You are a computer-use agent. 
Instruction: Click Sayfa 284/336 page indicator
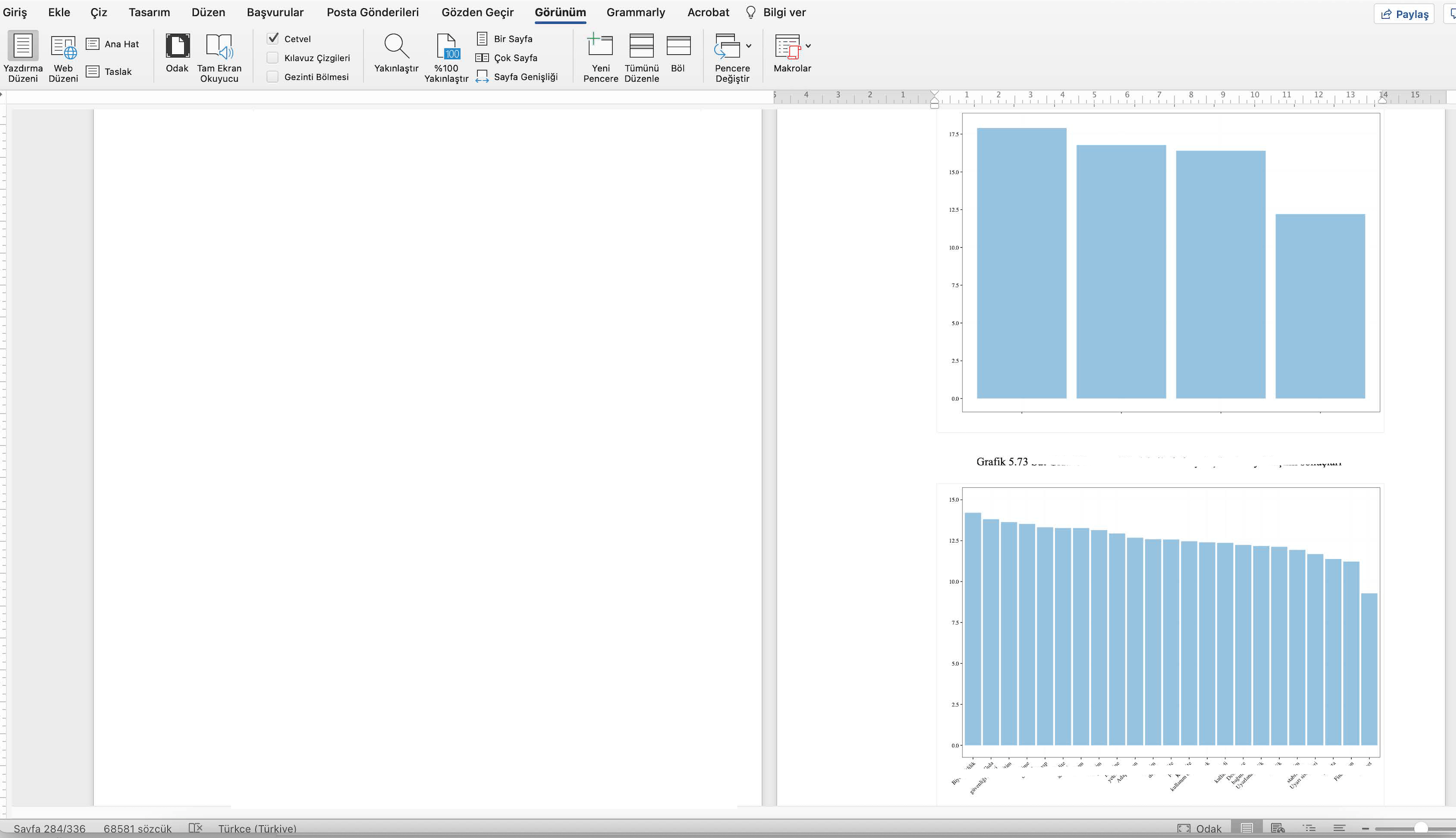pyautogui.click(x=50, y=829)
